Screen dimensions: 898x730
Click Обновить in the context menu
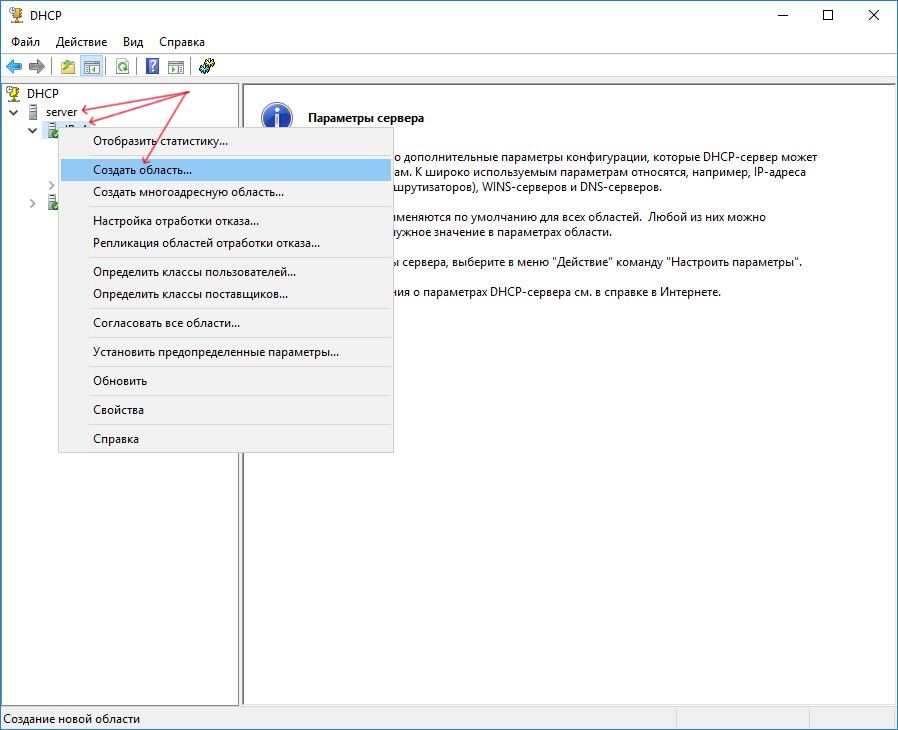119,381
